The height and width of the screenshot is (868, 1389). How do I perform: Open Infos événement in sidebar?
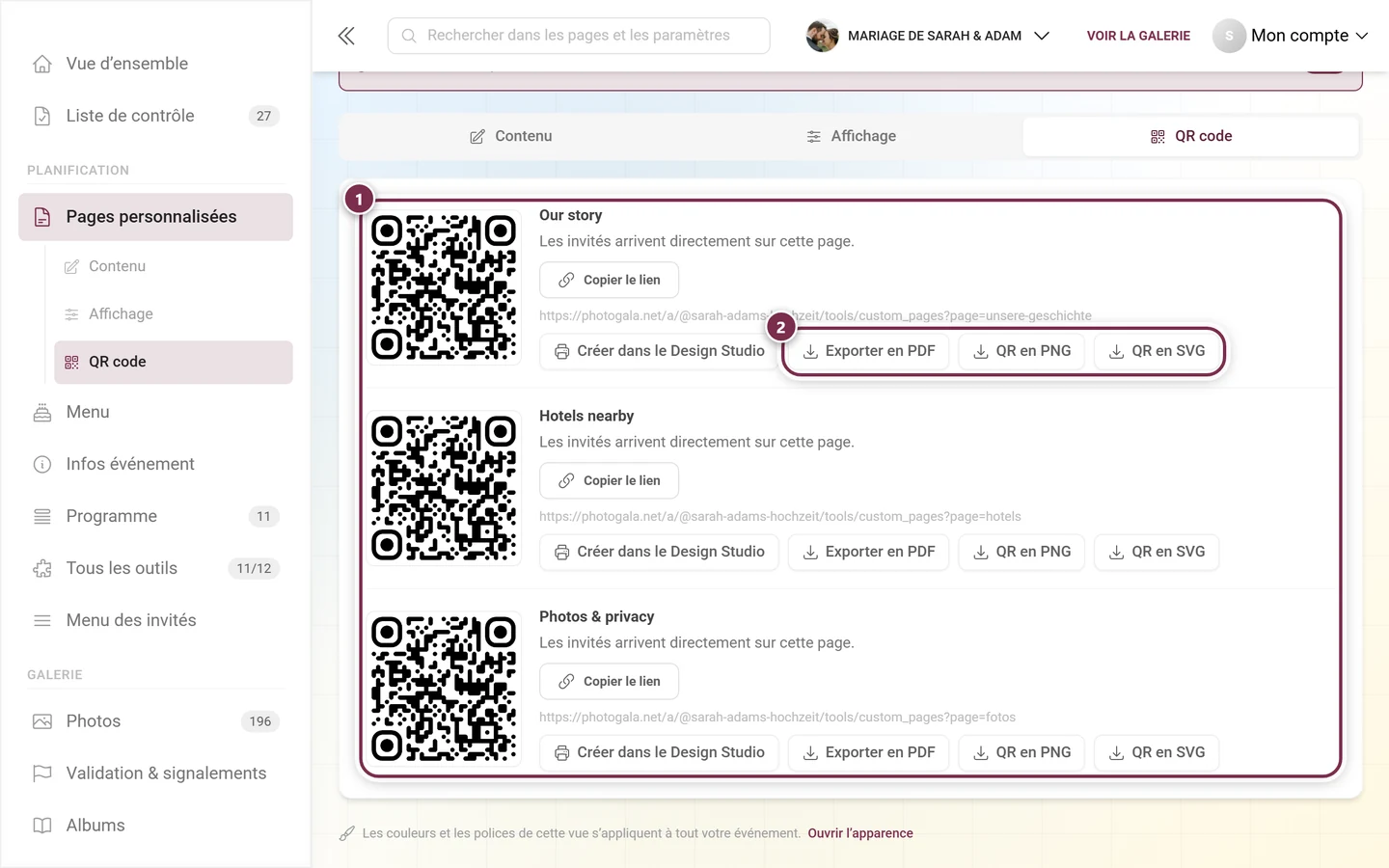pyautogui.click(x=155, y=464)
